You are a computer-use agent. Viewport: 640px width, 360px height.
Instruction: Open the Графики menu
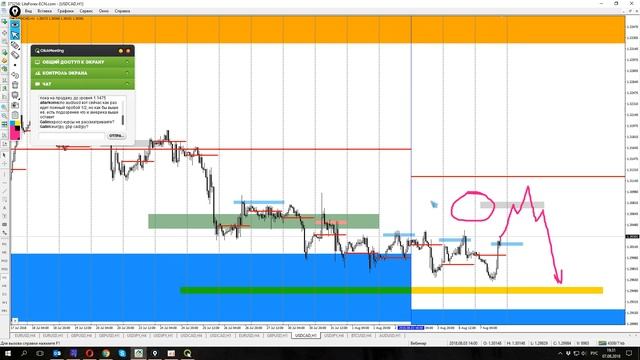[65, 11]
